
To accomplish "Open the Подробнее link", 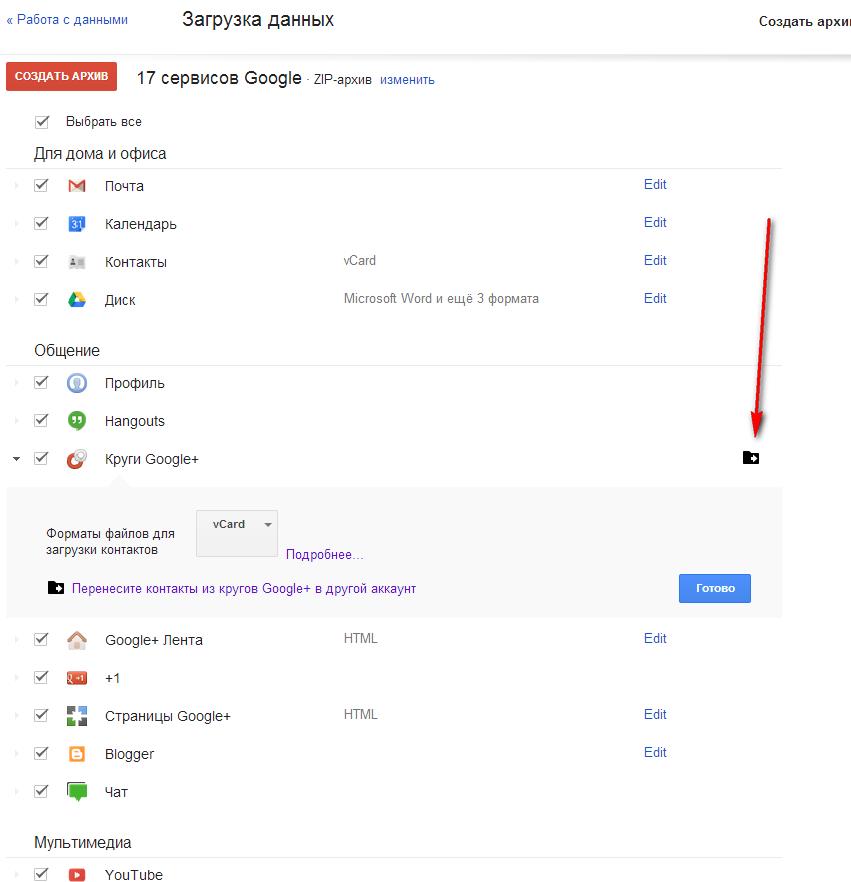I will point(324,554).
